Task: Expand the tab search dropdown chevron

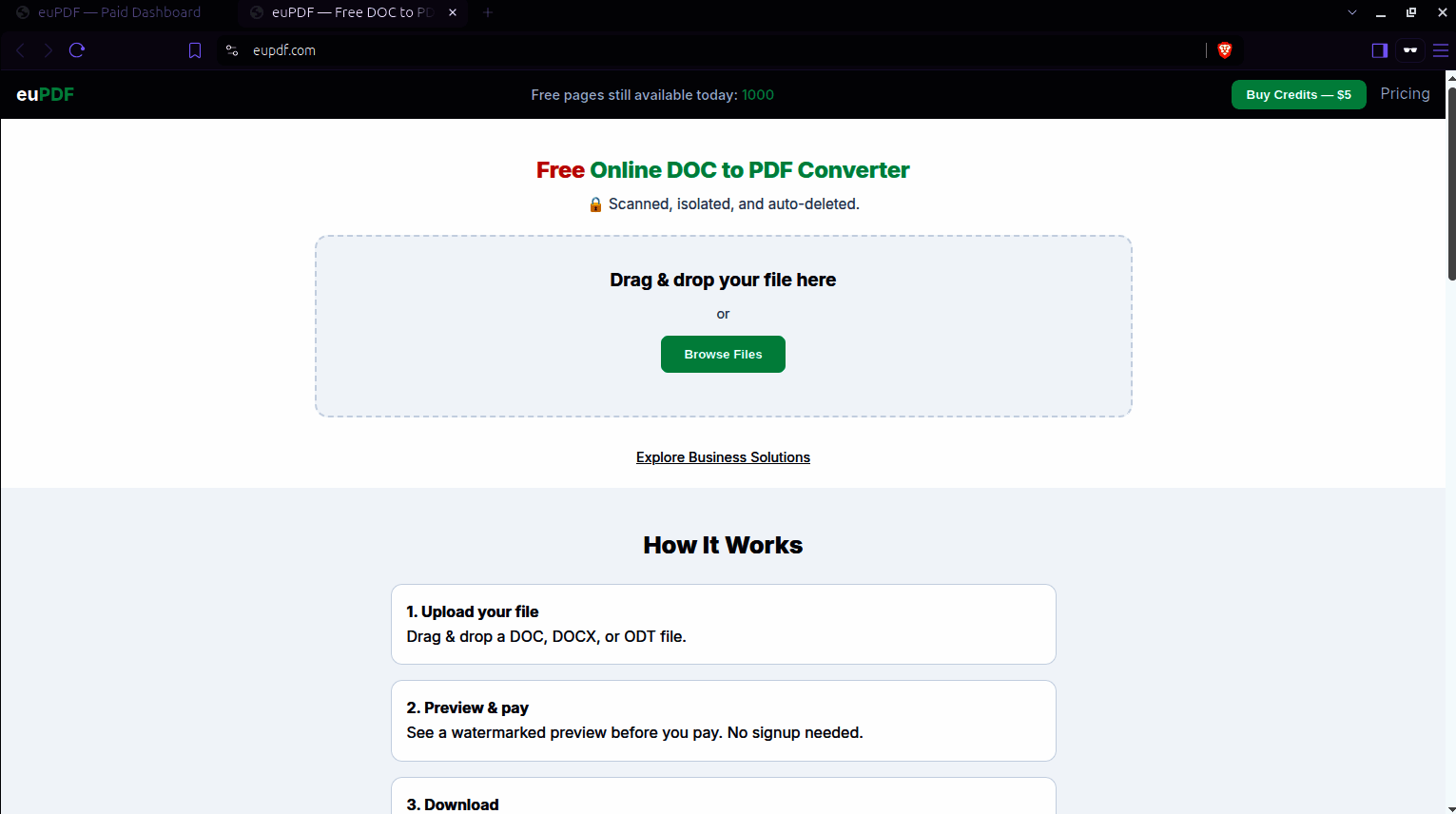Action: click(x=1352, y=12)
